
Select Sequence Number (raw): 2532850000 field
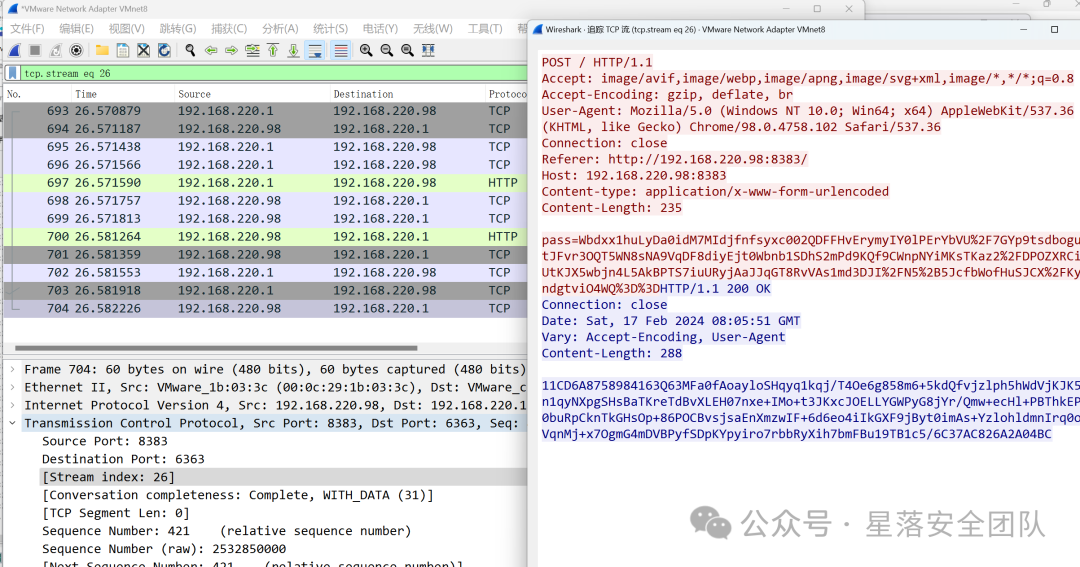click(164, 548)
